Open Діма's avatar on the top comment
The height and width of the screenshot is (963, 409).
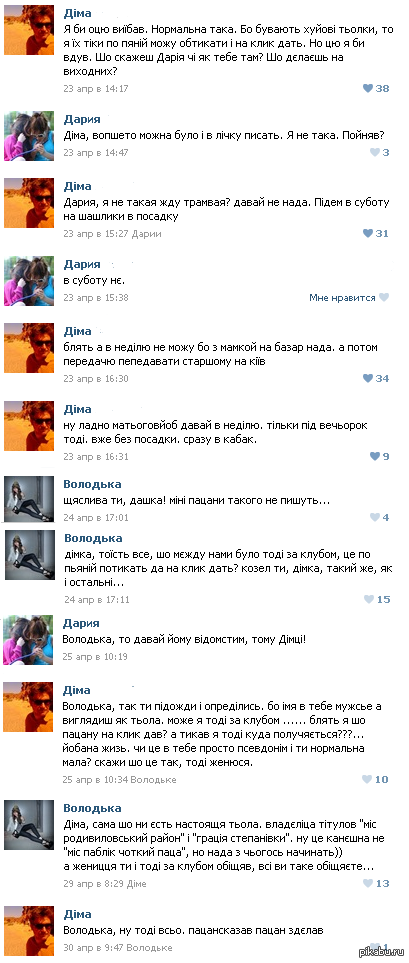(29, 29)
